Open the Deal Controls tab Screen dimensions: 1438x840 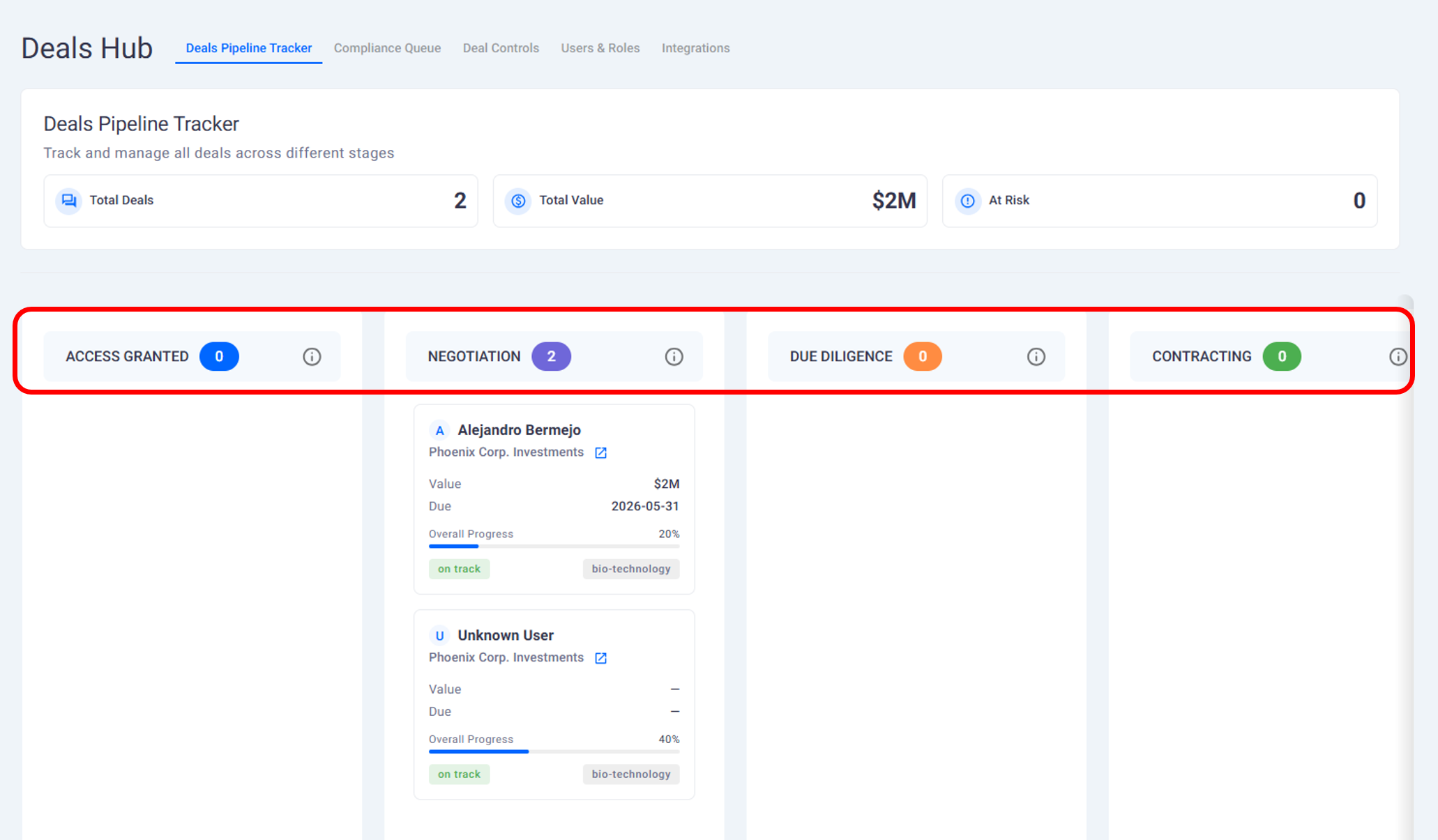pos(501,48)
